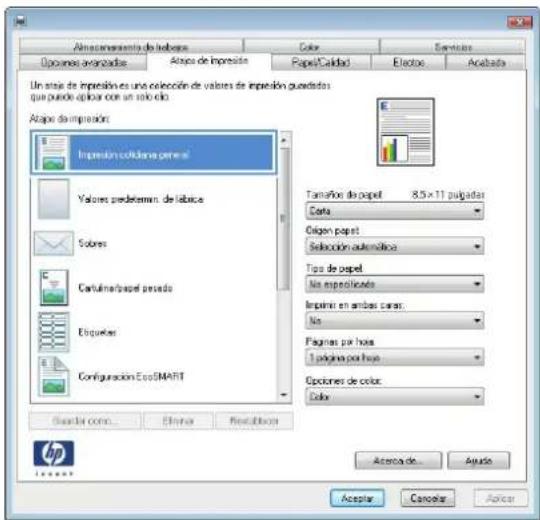This screenshot has height=520, width=540.
Task: Click the Guardar como... button
Action: (85, 421)
